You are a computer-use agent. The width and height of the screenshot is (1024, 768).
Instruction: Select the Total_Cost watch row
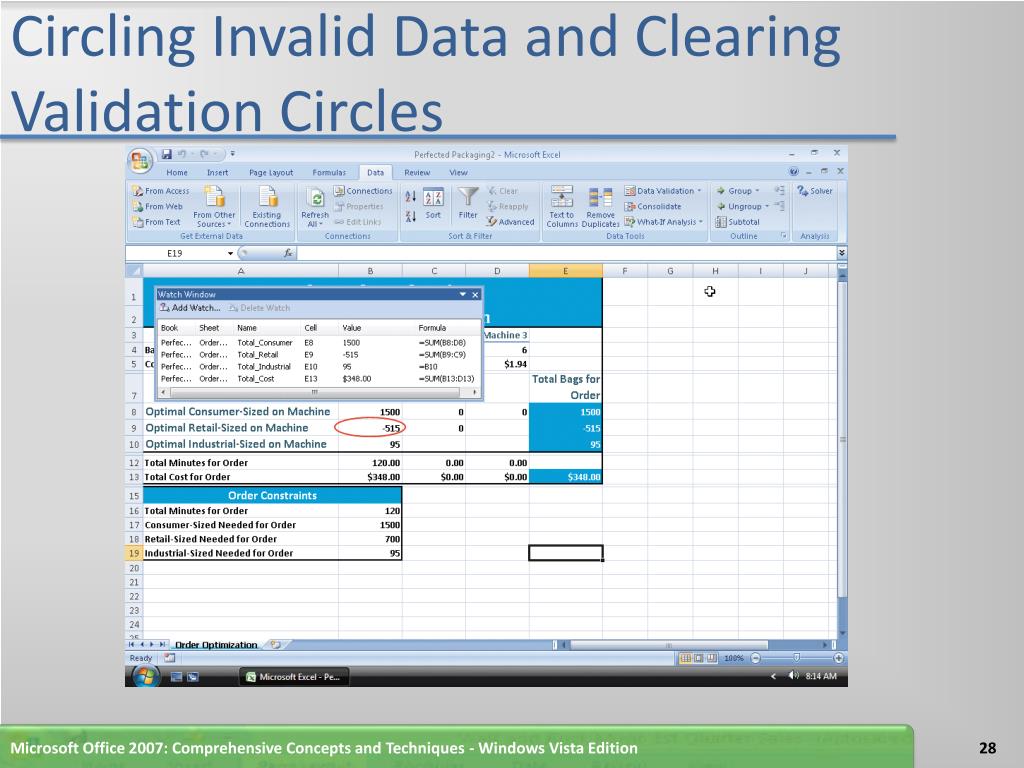(319, 379)
